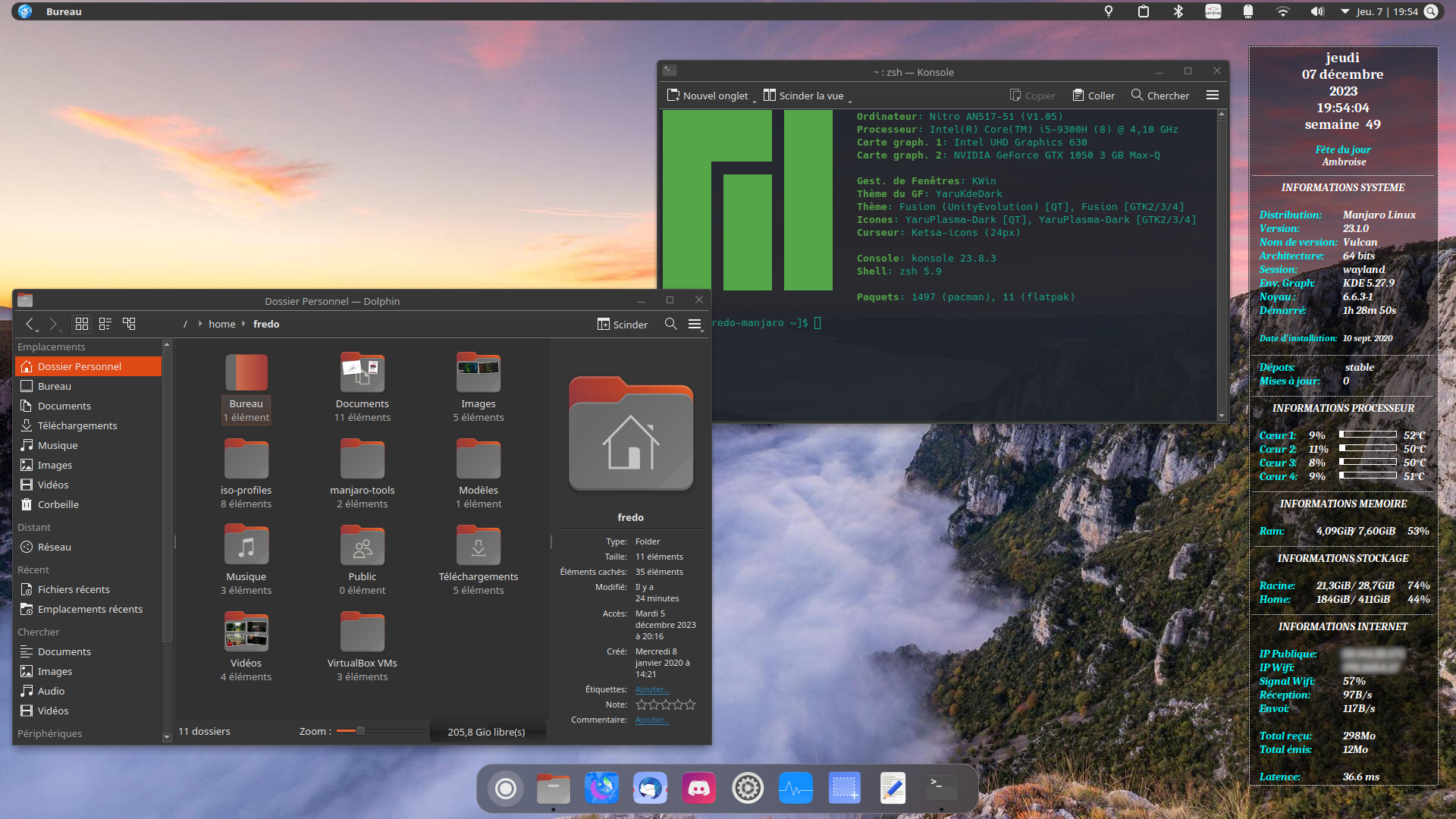Viewport: 1456px width, 819px height.
Task: Open the system monitor dock icon
Action: point(795,789)
